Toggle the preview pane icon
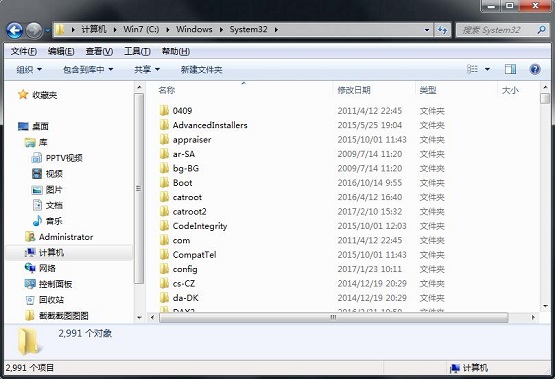Viewport: 555px width, 379px height. [x=510, y=69]
